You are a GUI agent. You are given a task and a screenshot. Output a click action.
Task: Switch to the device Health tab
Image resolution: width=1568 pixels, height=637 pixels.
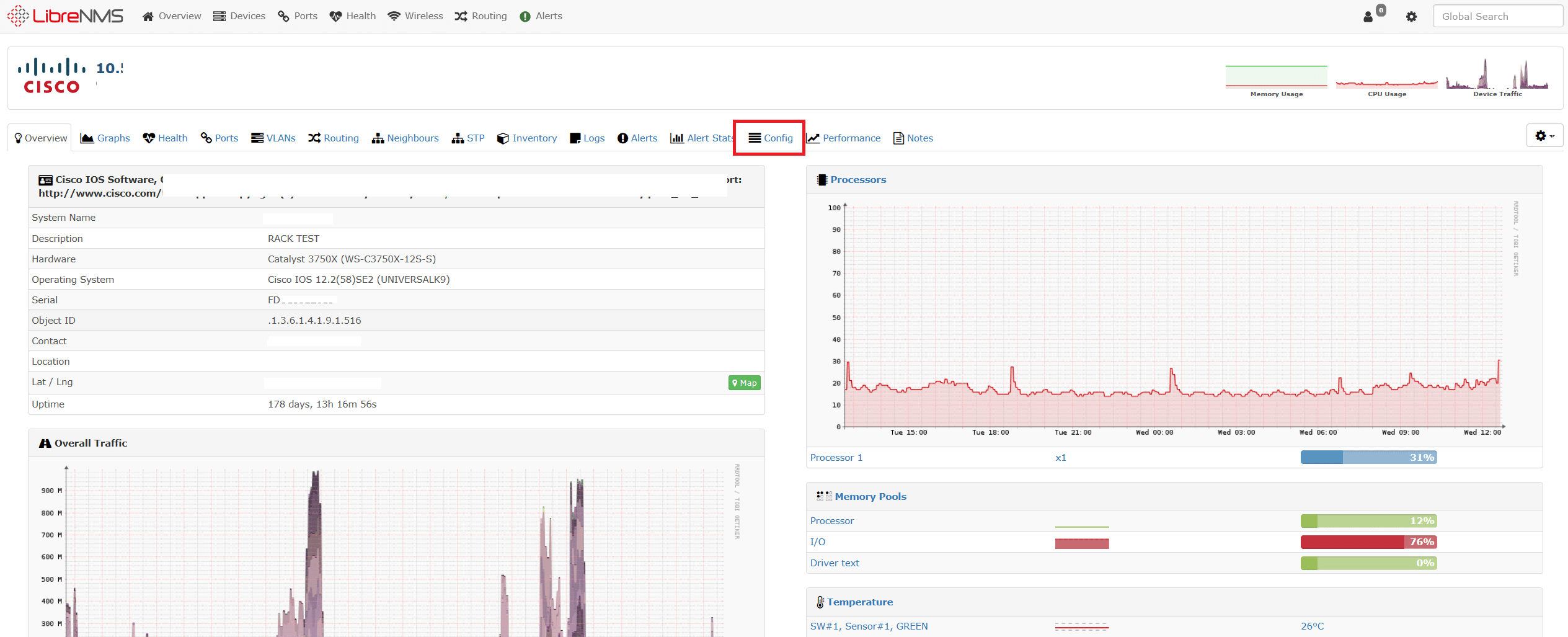pyautogui.click(x=165, y=138)
